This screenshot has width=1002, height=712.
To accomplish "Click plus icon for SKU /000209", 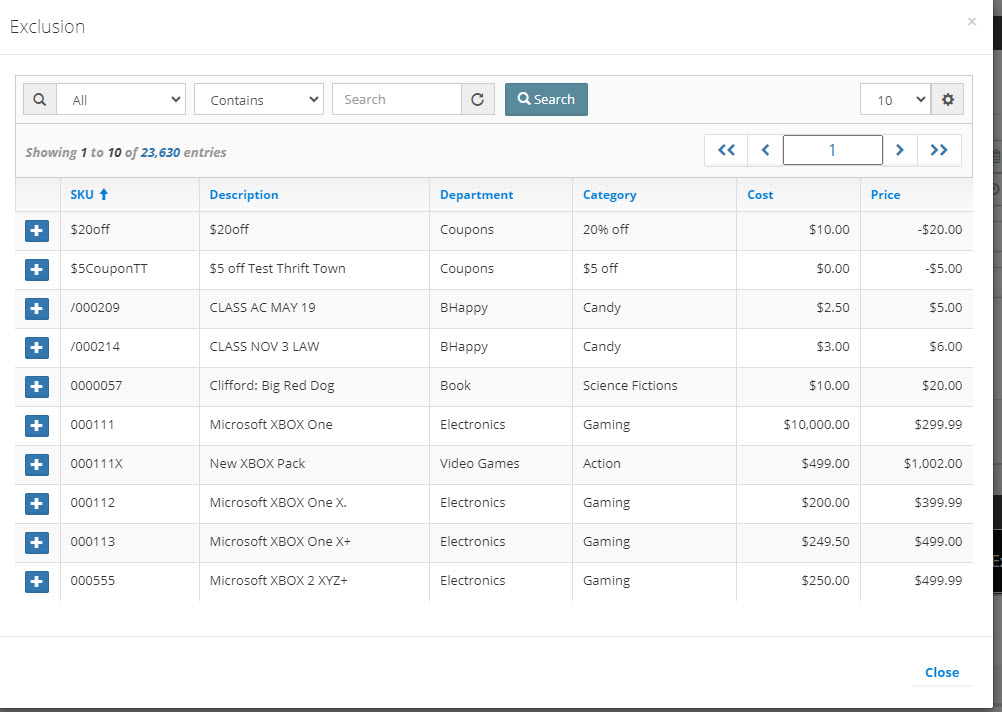I will (37, 309).
